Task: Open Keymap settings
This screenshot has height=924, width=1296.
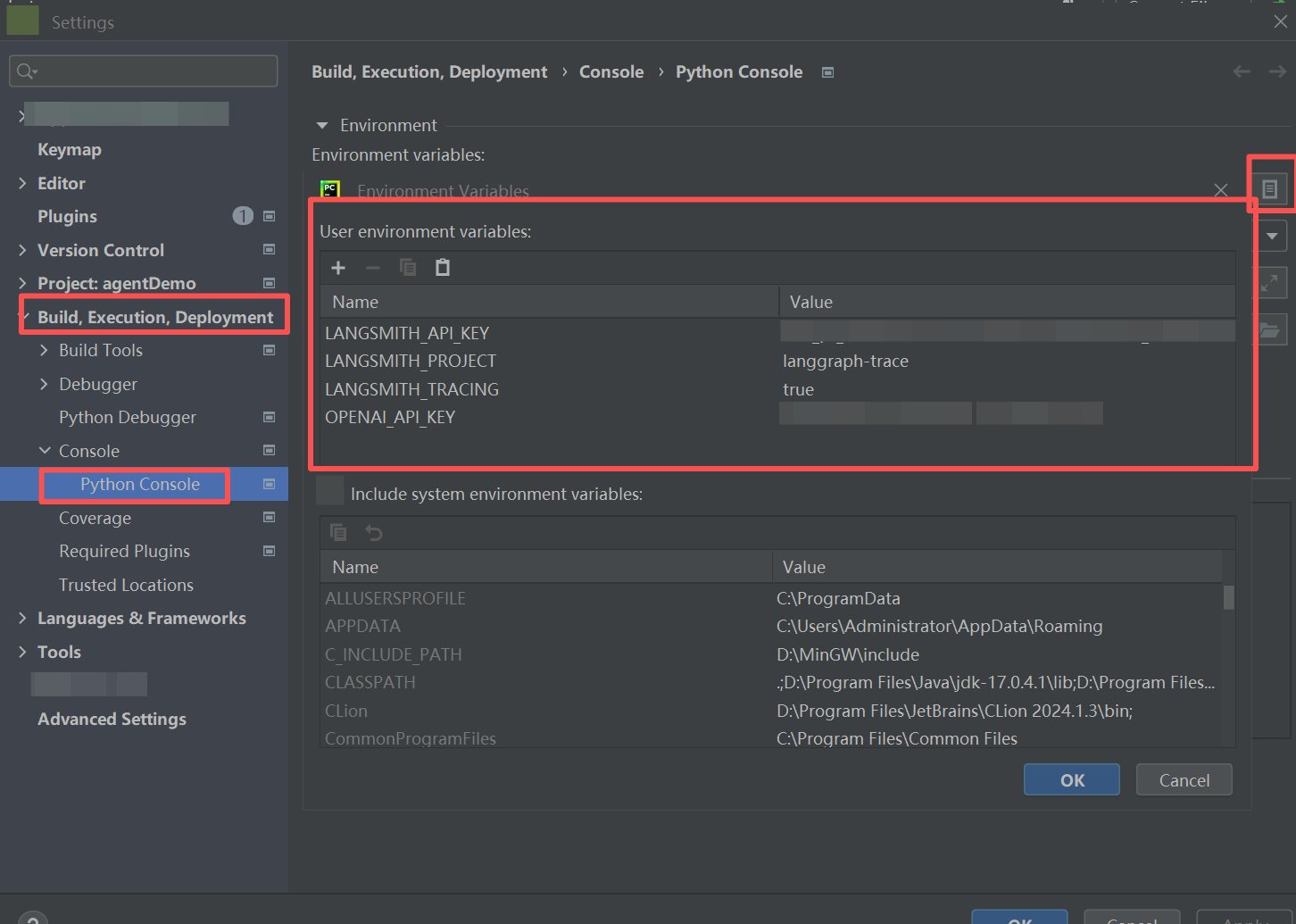Action: pos(70,150)
